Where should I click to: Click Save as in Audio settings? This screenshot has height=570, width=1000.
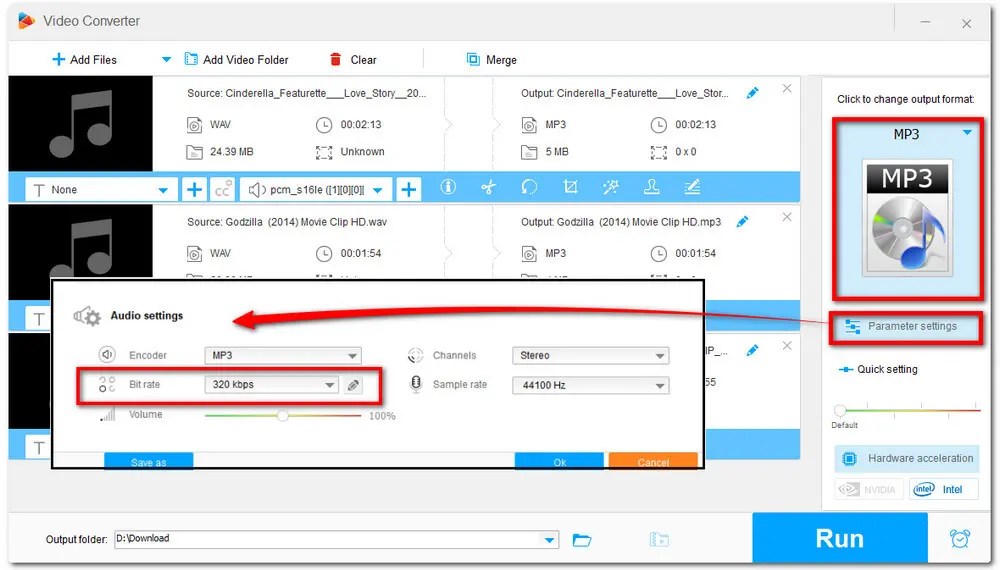coord(149,460)
